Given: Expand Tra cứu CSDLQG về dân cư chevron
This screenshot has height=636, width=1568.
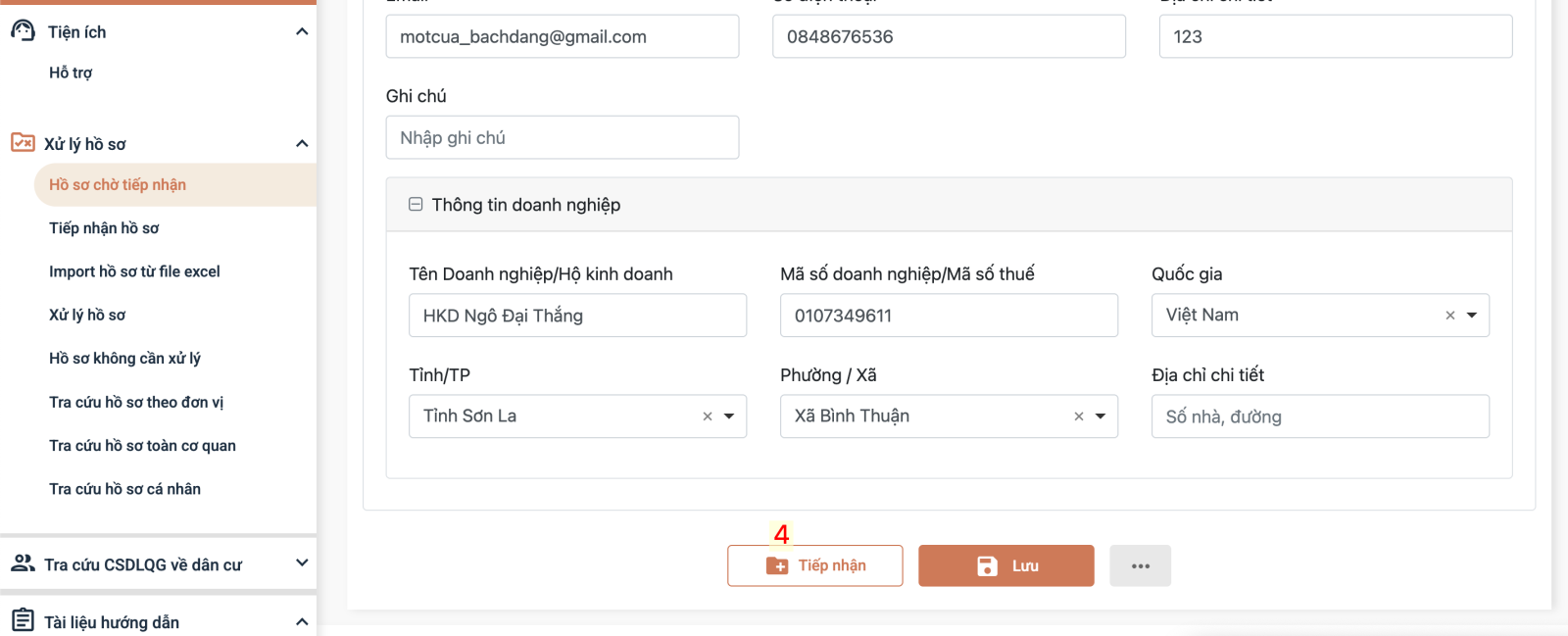Looking at the screenshot, I should 302,563.
